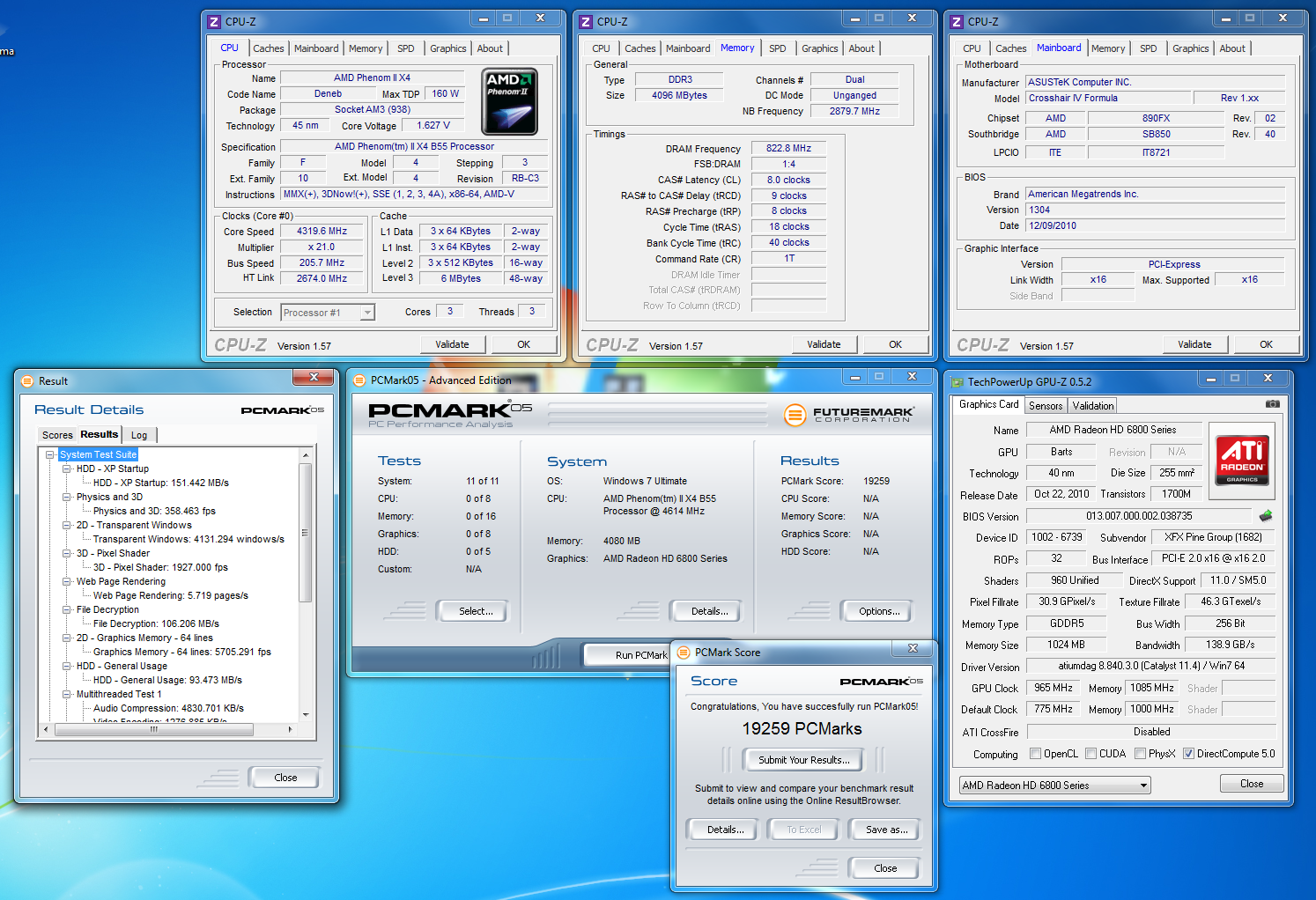Click the DRAM Frequency value 822.8 MHz

pyautogui.click(x=788, y=149)
